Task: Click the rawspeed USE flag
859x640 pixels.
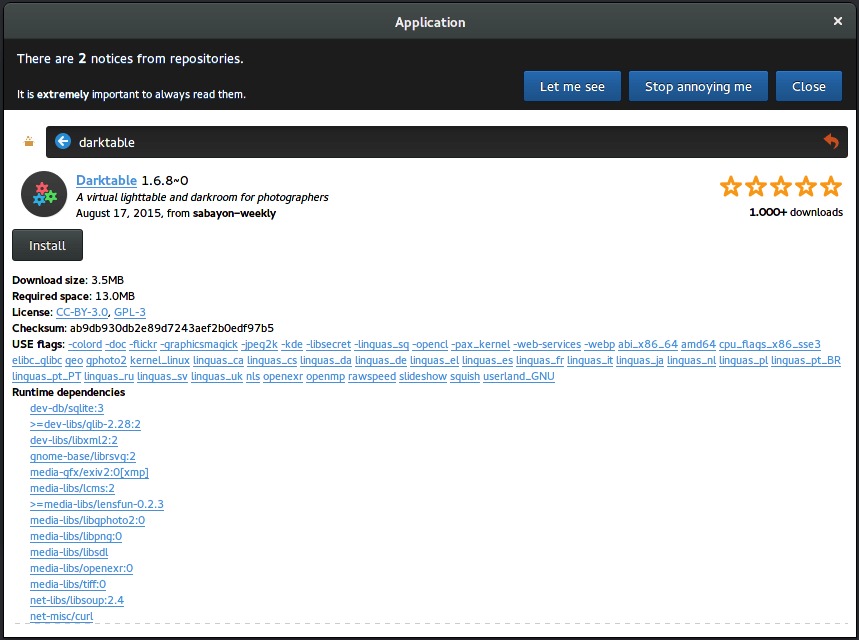Action: tap(372, 376)
